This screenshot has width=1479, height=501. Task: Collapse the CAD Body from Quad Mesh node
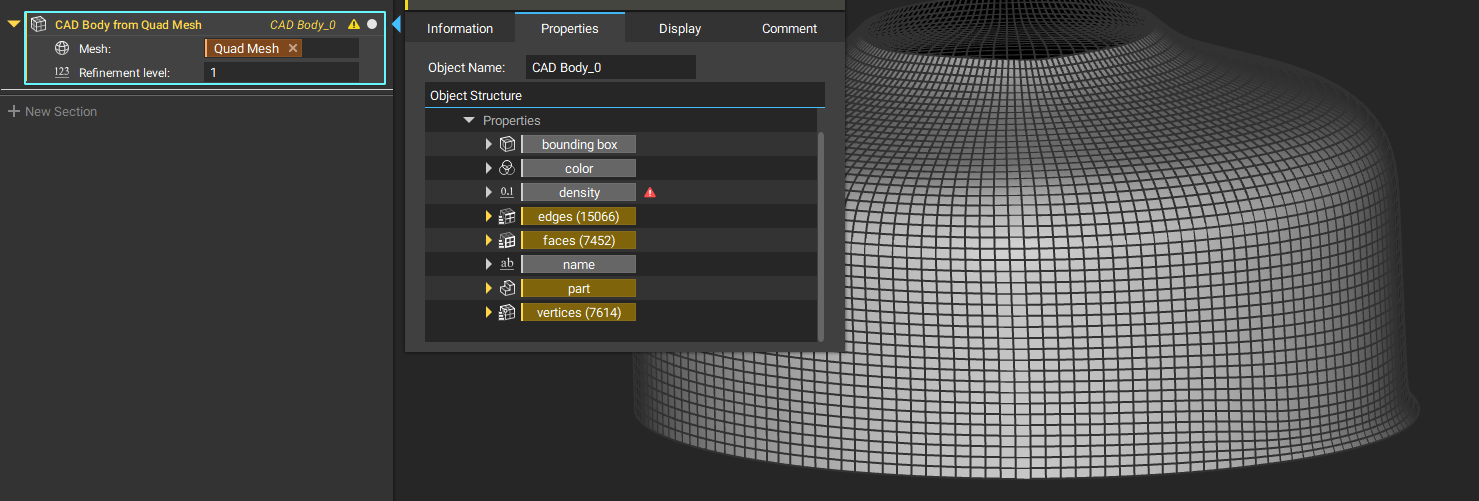click(x=14, y=24)
